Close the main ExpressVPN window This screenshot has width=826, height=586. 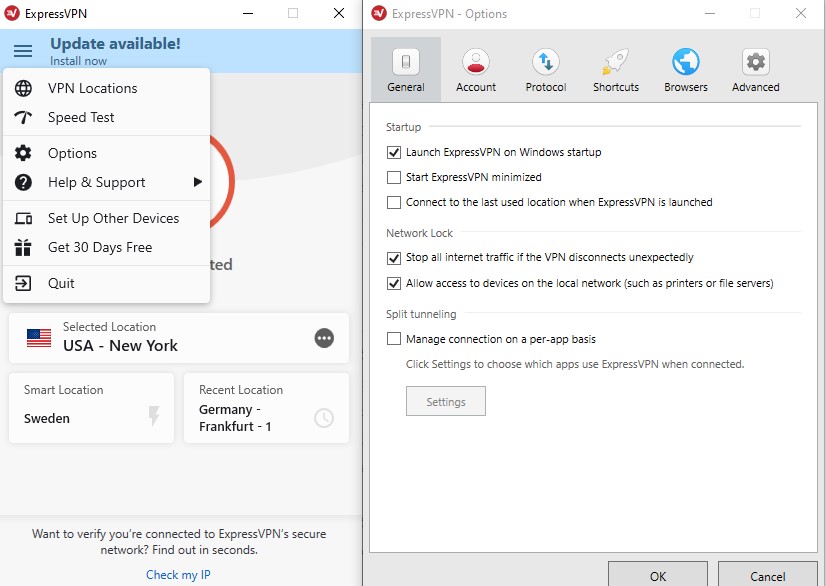pos(339,13)
